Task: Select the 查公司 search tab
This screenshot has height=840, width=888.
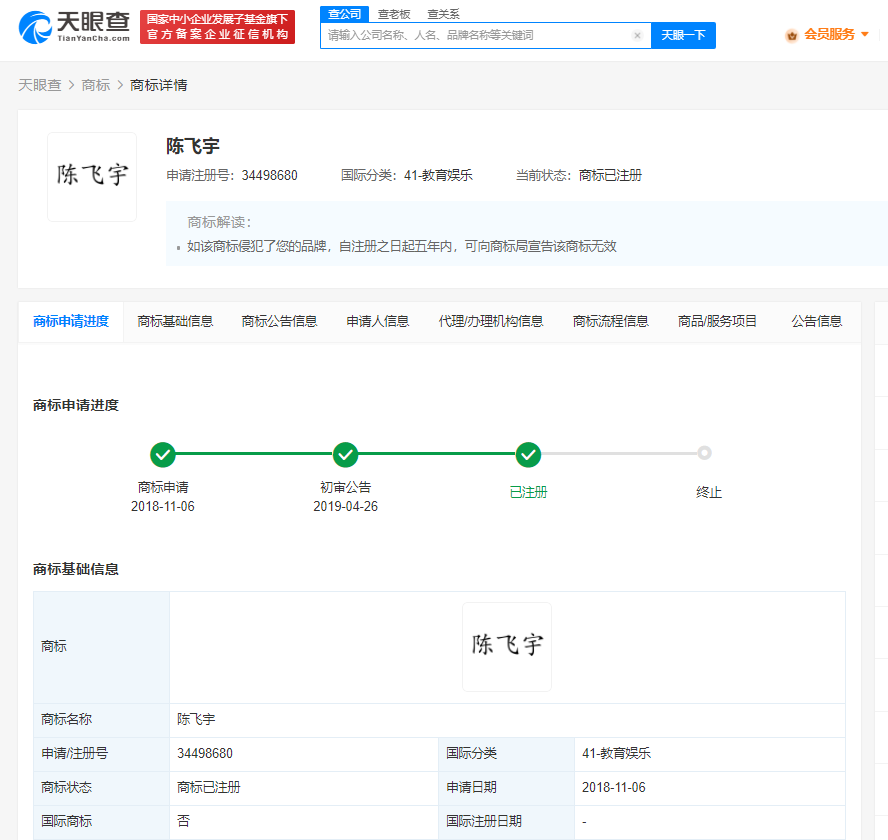Action: pos(344,14)
